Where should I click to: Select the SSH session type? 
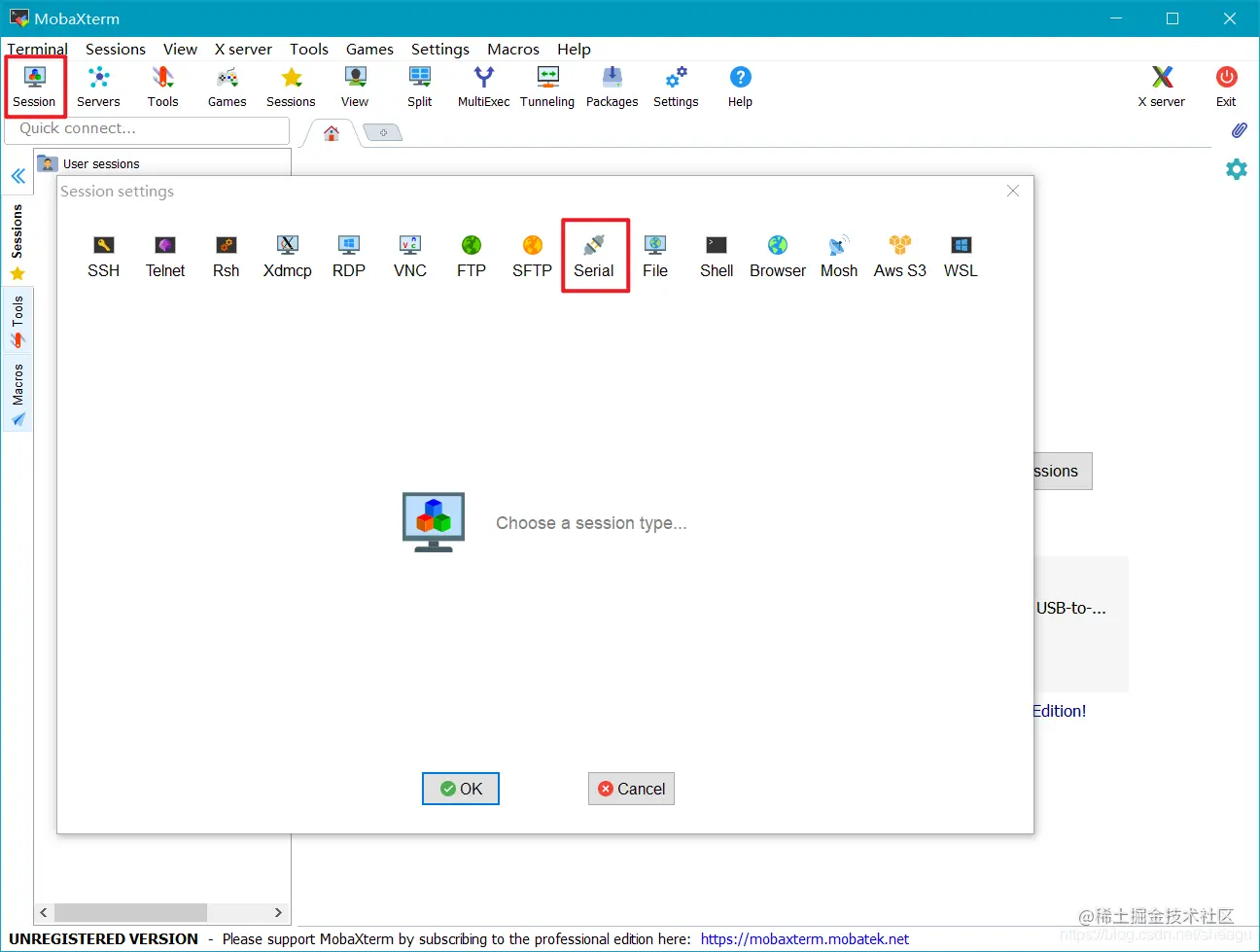coord(104,257)
